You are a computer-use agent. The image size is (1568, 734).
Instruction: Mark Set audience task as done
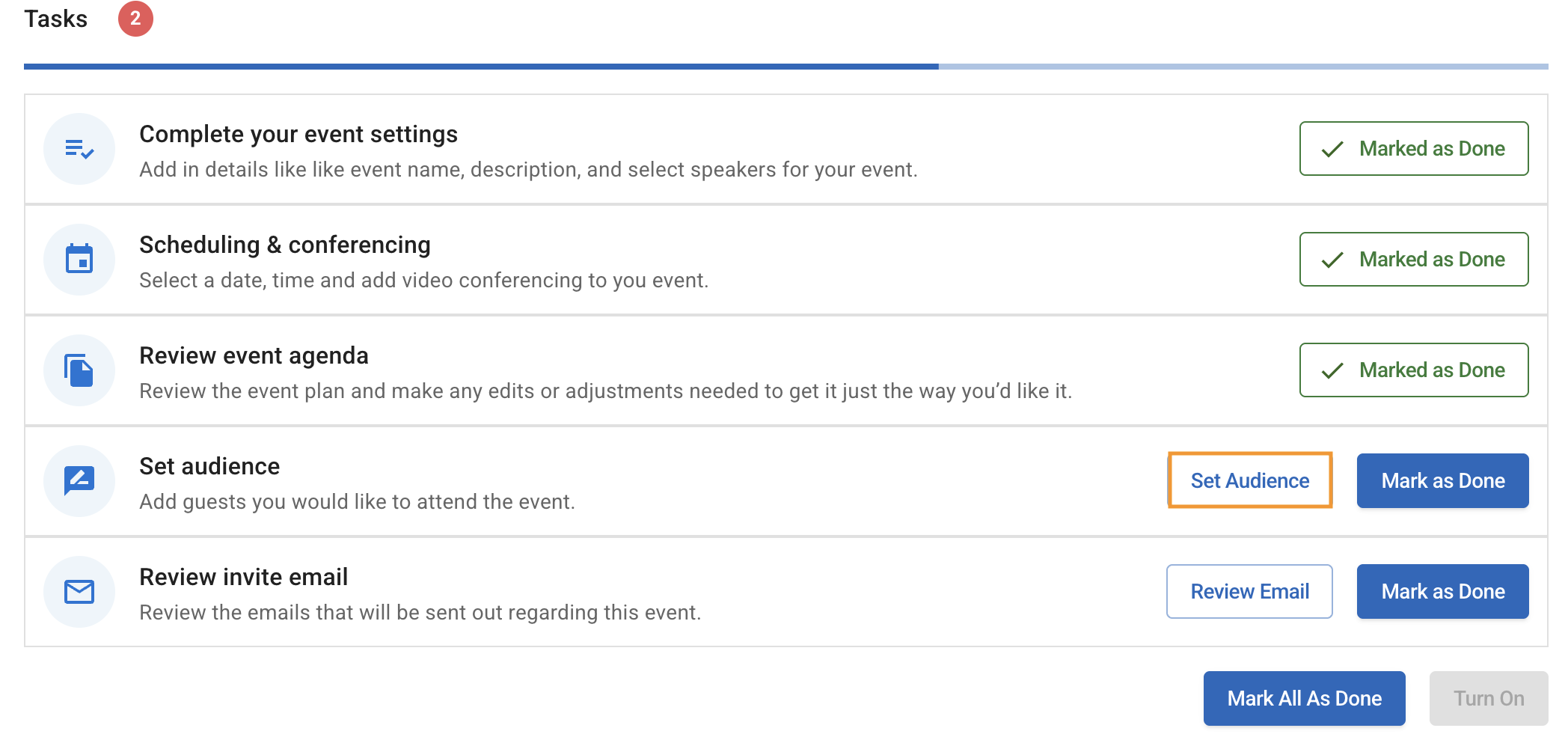pos(1442,480)
